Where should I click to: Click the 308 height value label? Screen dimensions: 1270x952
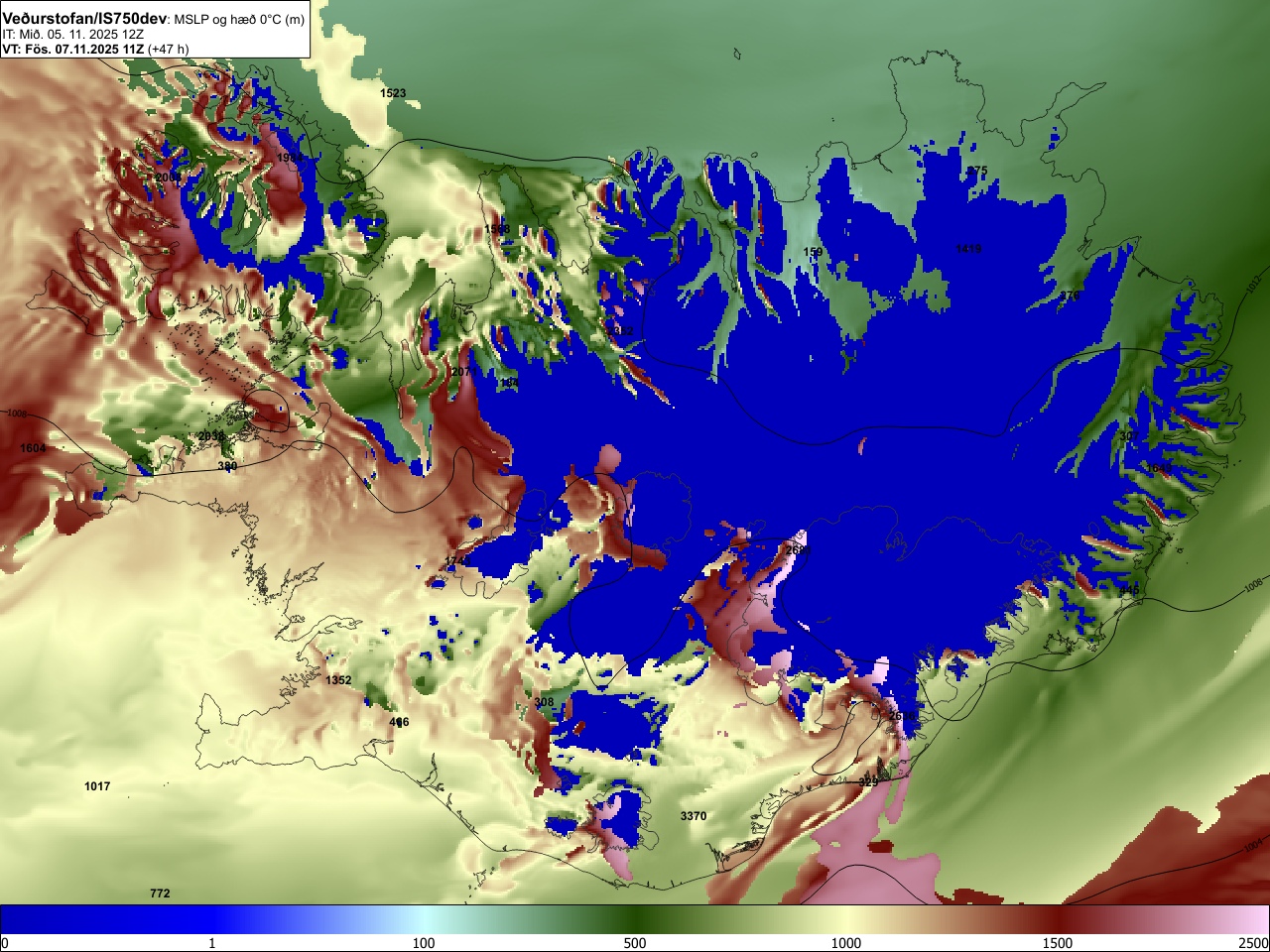[544, 702]
